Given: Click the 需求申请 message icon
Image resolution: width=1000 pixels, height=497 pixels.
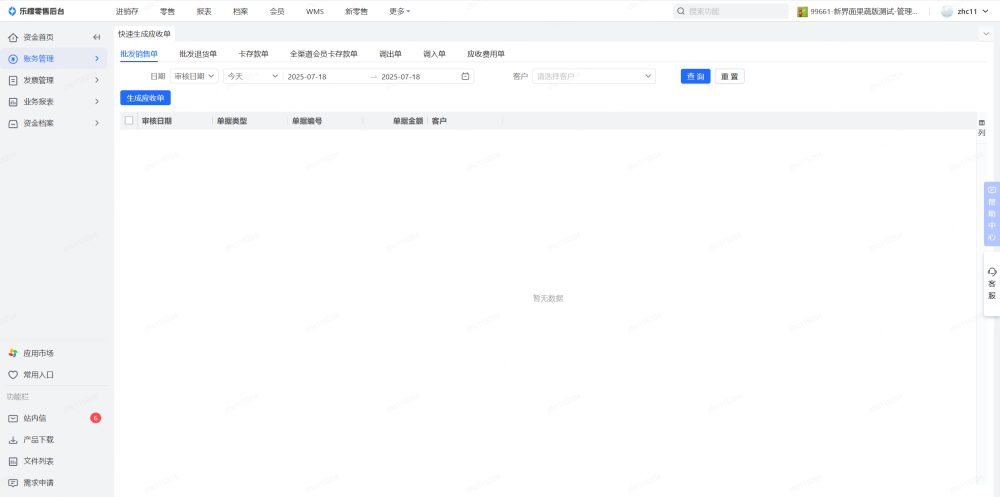Looking at the screenshot, I should pos(13,483).
